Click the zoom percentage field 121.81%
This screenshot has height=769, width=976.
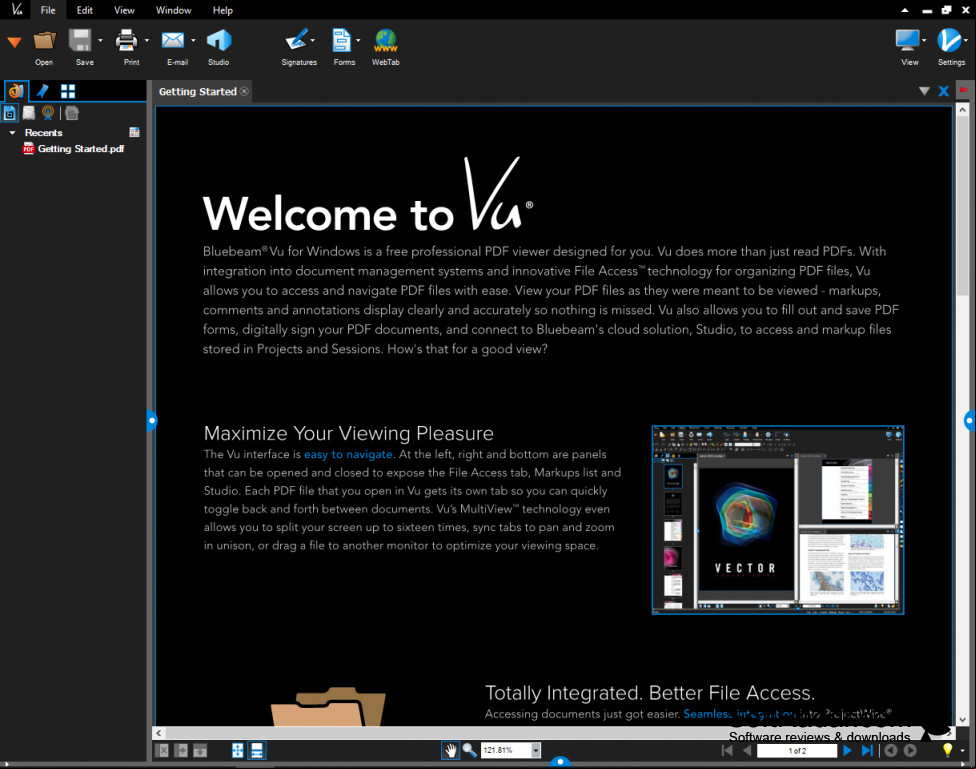point(507,750)
